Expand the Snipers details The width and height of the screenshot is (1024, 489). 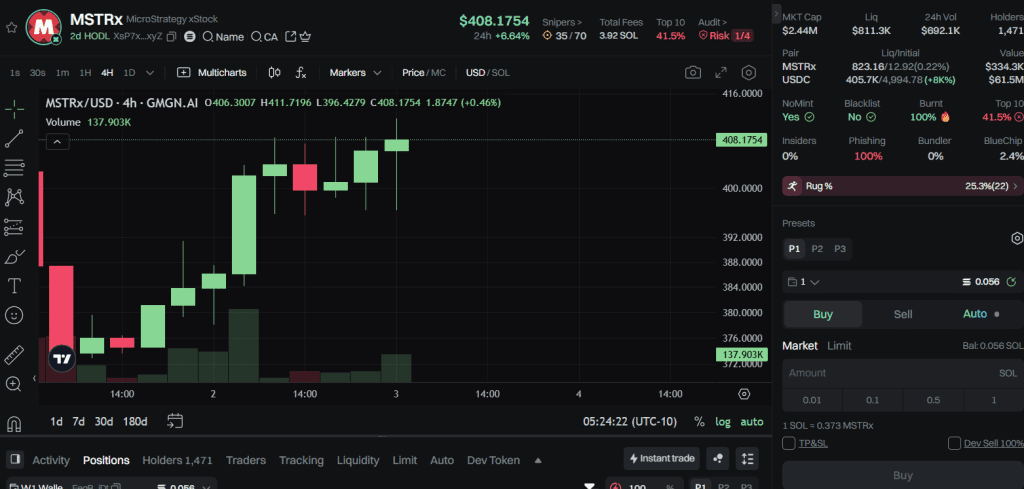tap(562, 22)
